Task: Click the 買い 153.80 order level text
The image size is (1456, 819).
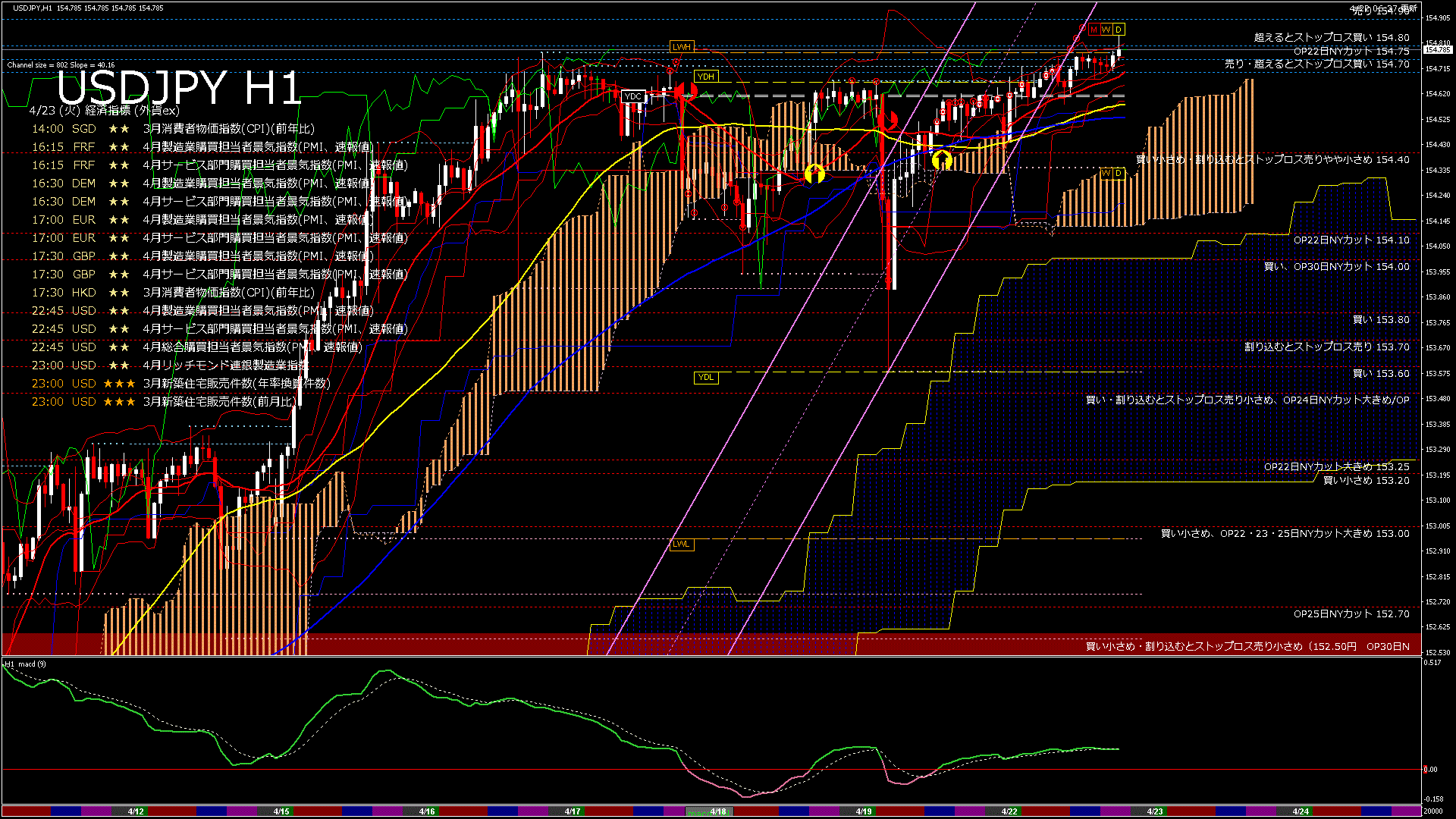Action: coord(1381,320)
